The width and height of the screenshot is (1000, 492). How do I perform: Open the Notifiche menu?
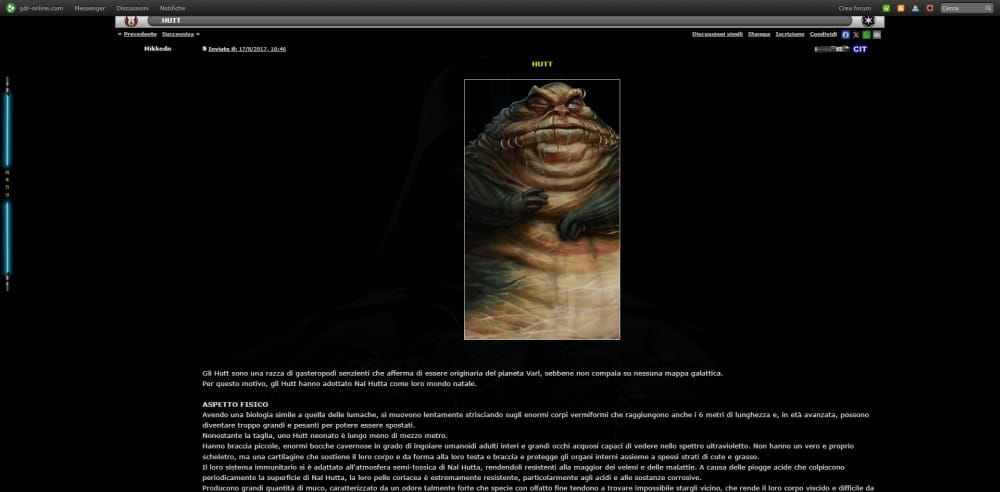[173, 8]
